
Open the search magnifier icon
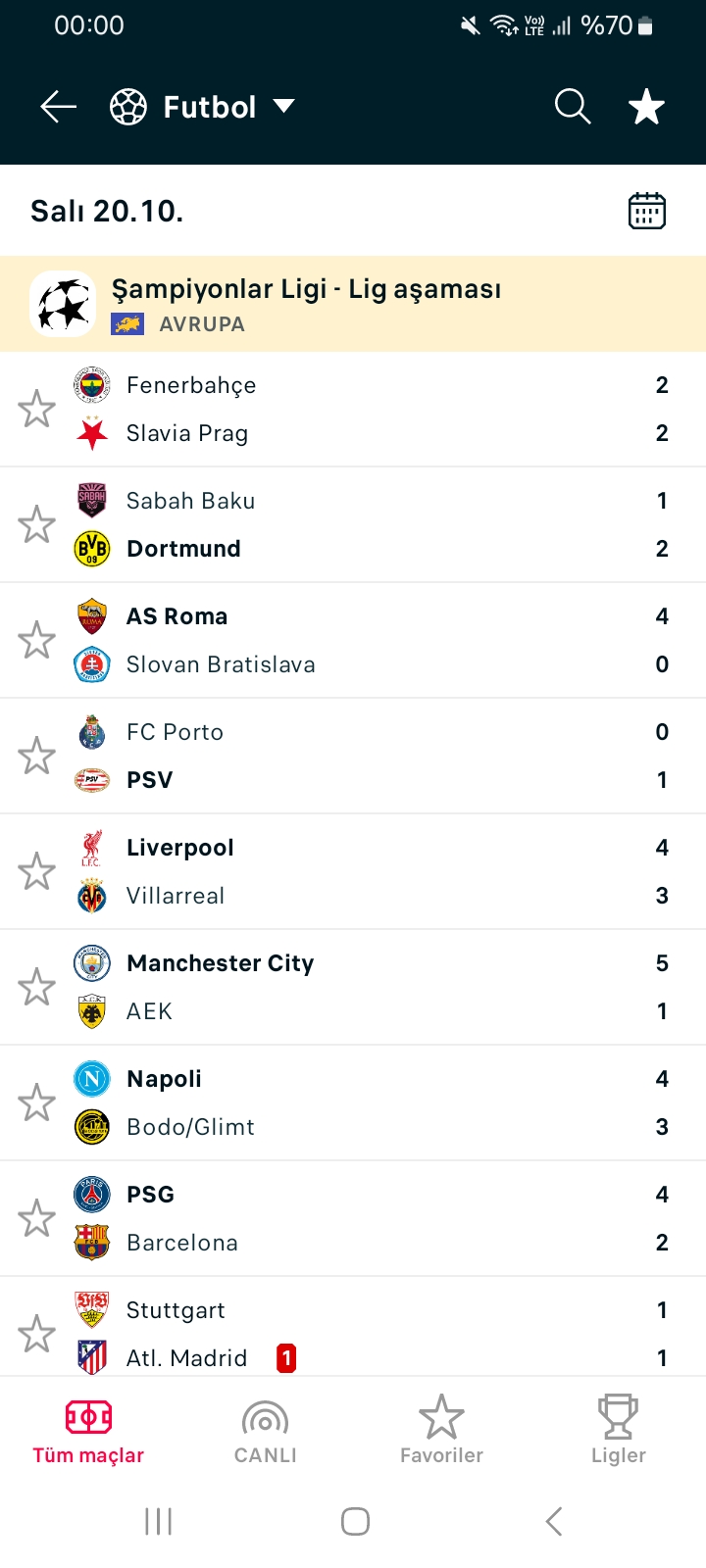coord(573,107)
